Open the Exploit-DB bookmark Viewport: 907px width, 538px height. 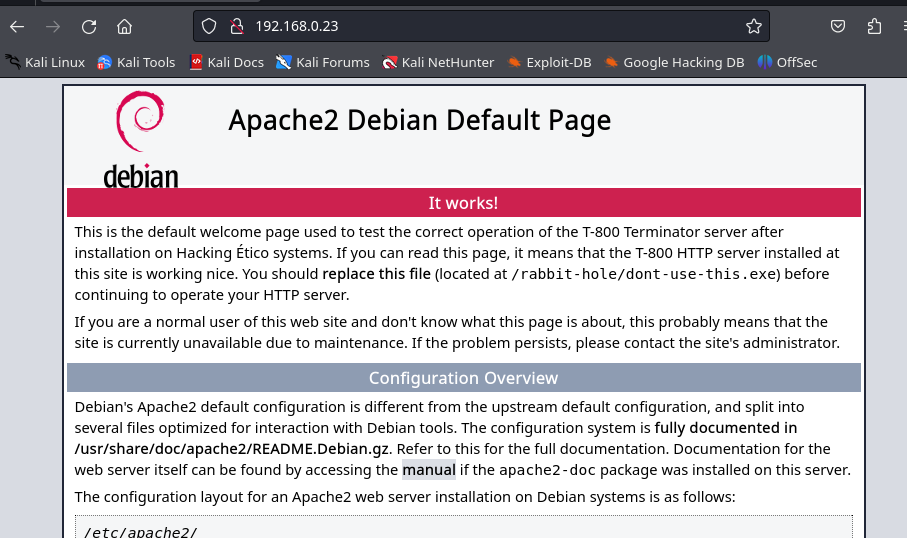[x=549, y=62]
